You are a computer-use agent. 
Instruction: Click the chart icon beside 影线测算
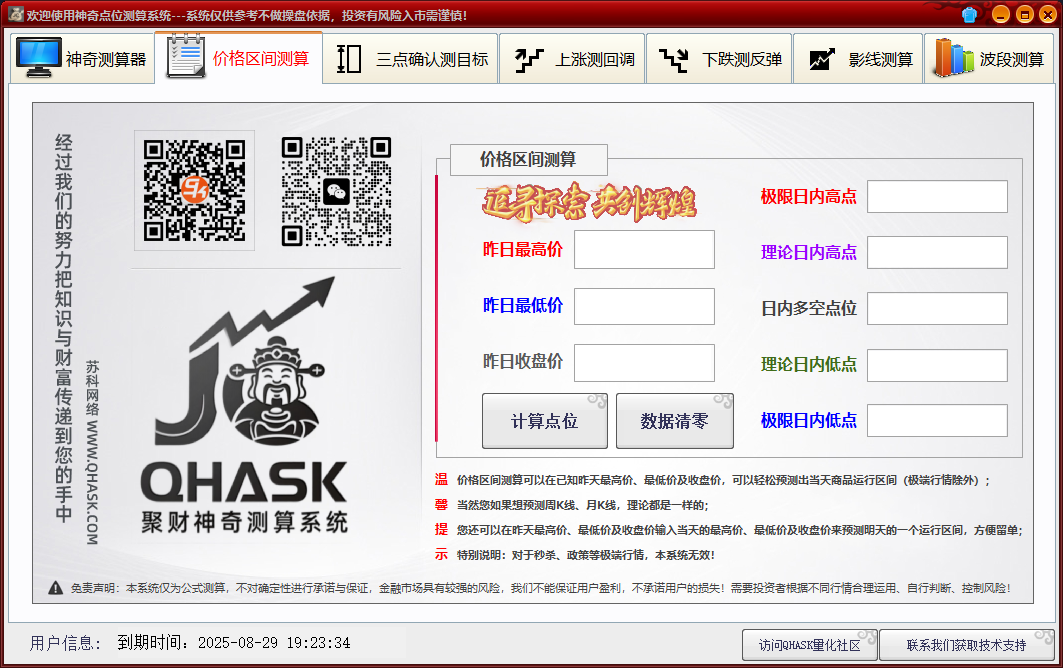822,60
